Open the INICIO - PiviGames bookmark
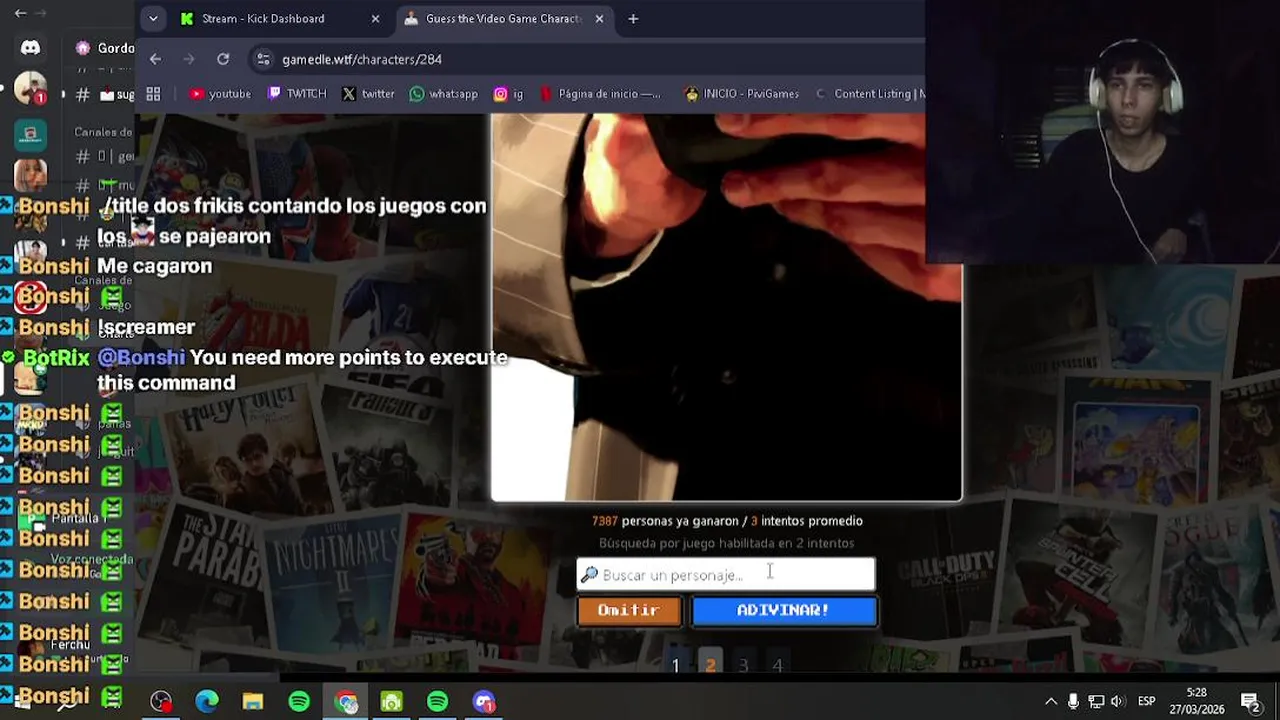 tap(741, 93)
